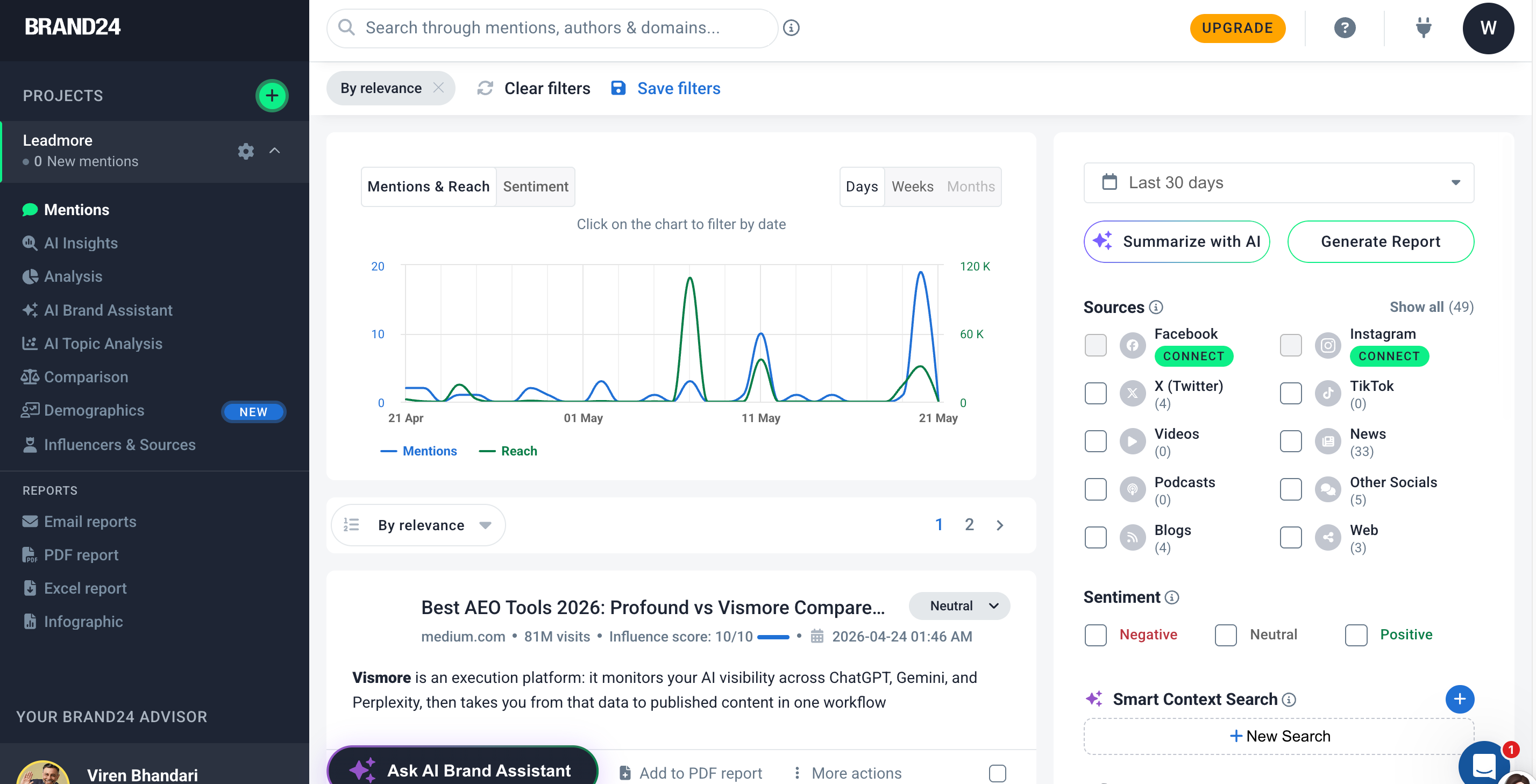Open Leadmore project settings gear
The width and height of the screenshot is (1536, 784).
[246, 151]
